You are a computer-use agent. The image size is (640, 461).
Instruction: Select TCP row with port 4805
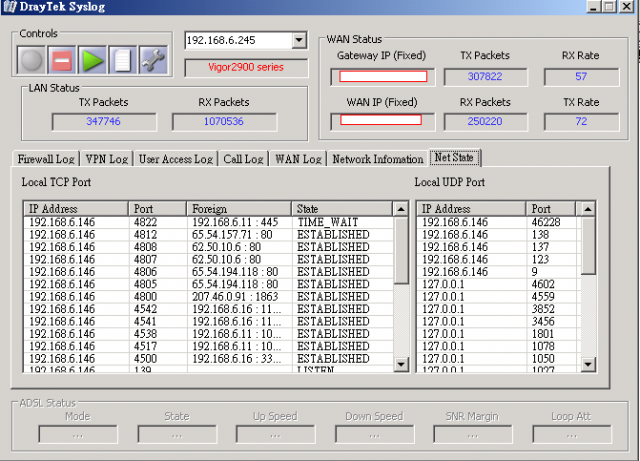(209, 284)
